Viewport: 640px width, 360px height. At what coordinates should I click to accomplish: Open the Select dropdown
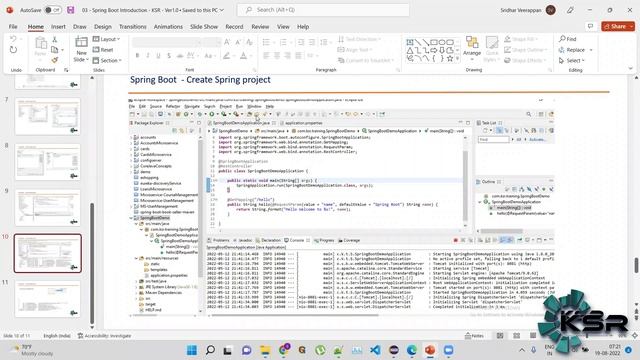[572, 60]
